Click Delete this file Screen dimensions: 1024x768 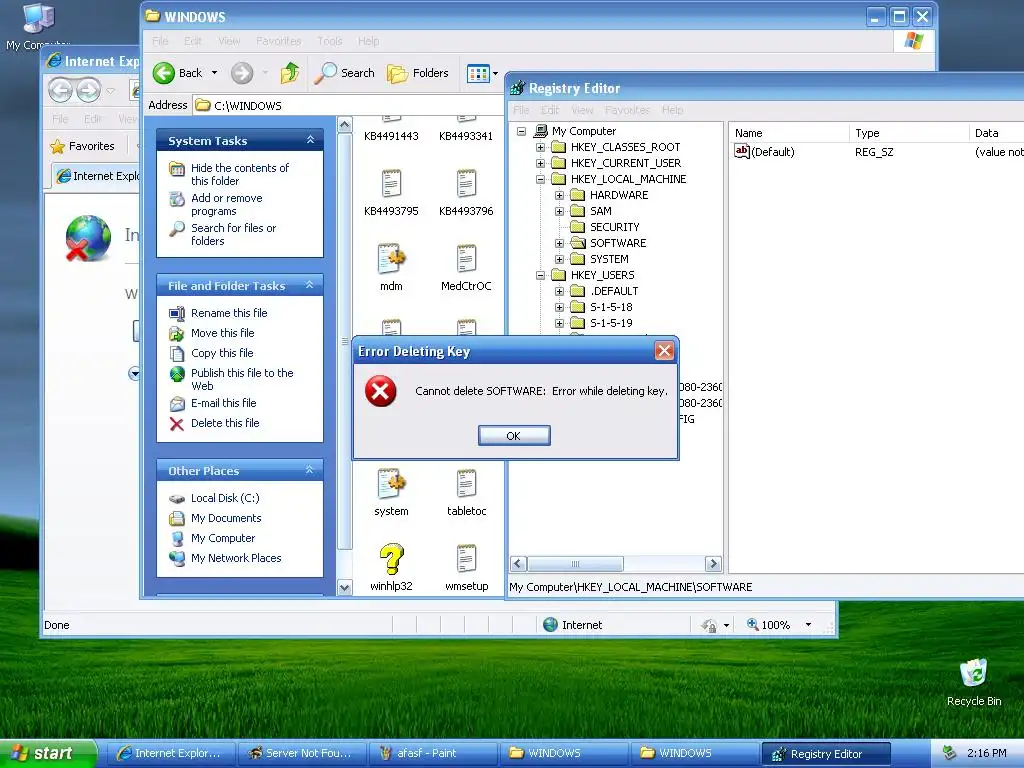point(225,423)
